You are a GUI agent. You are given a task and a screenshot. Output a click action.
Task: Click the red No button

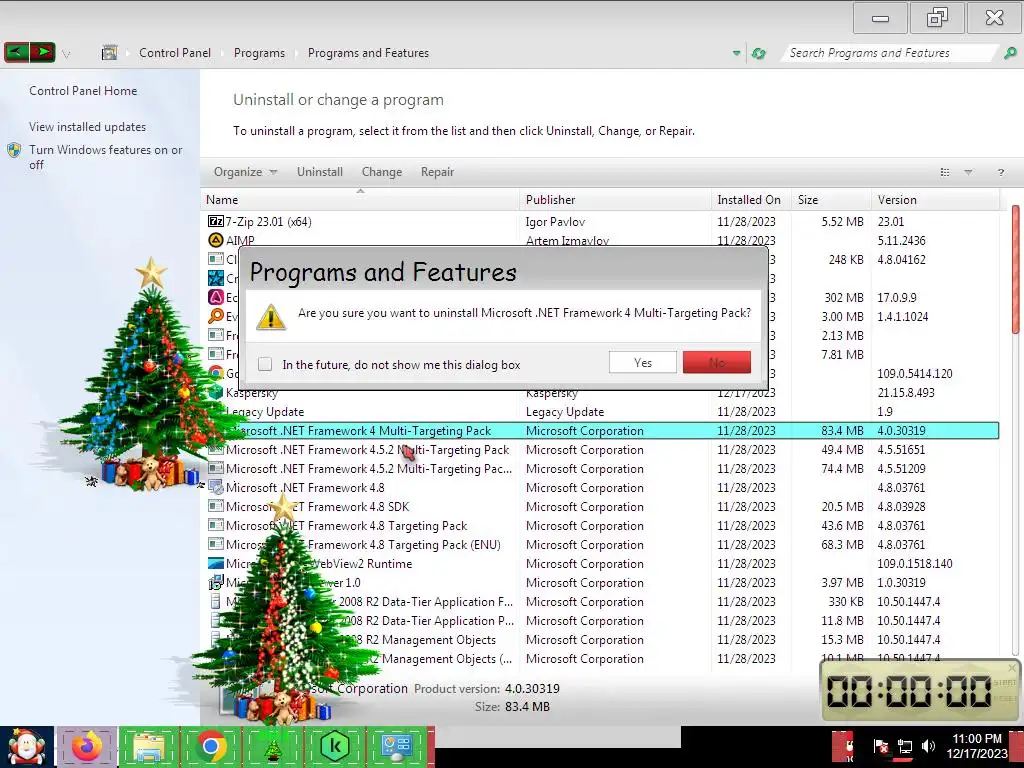click(716, 362)
